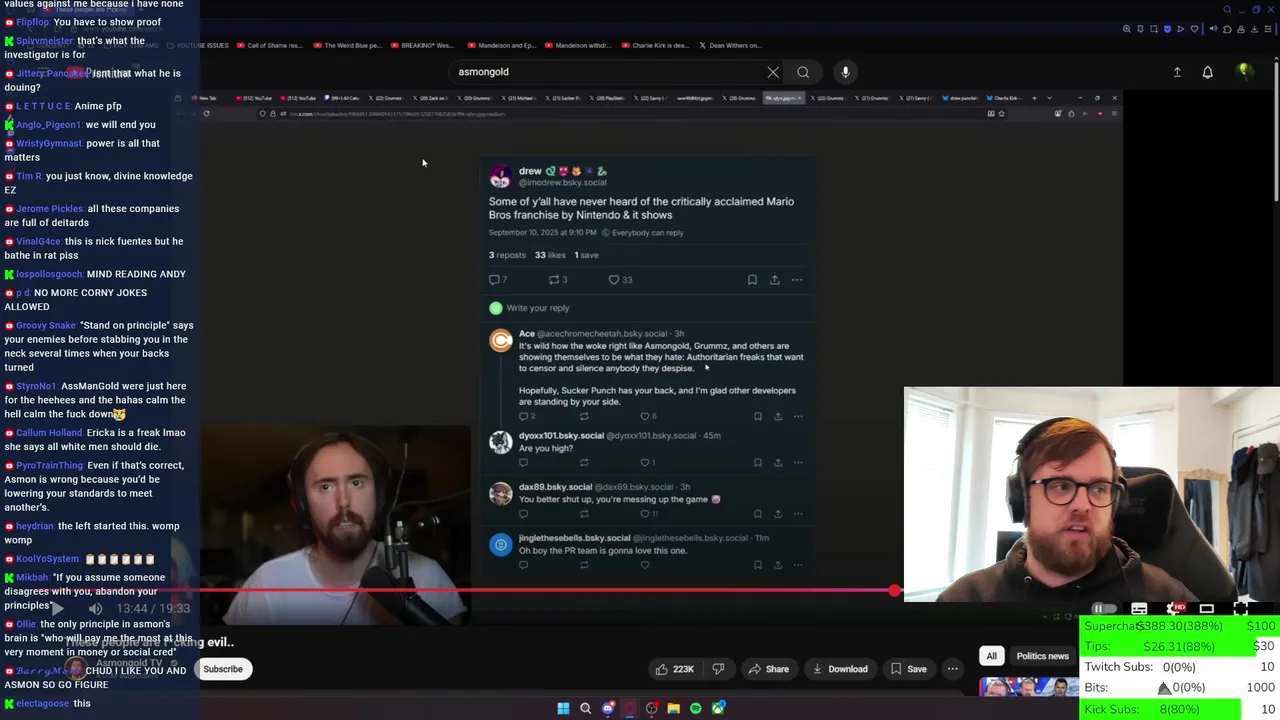Viewport: 1280px width, 720px height.
Task: Open the YouTube notifications bell
Action: click(x=1207, y=72)
